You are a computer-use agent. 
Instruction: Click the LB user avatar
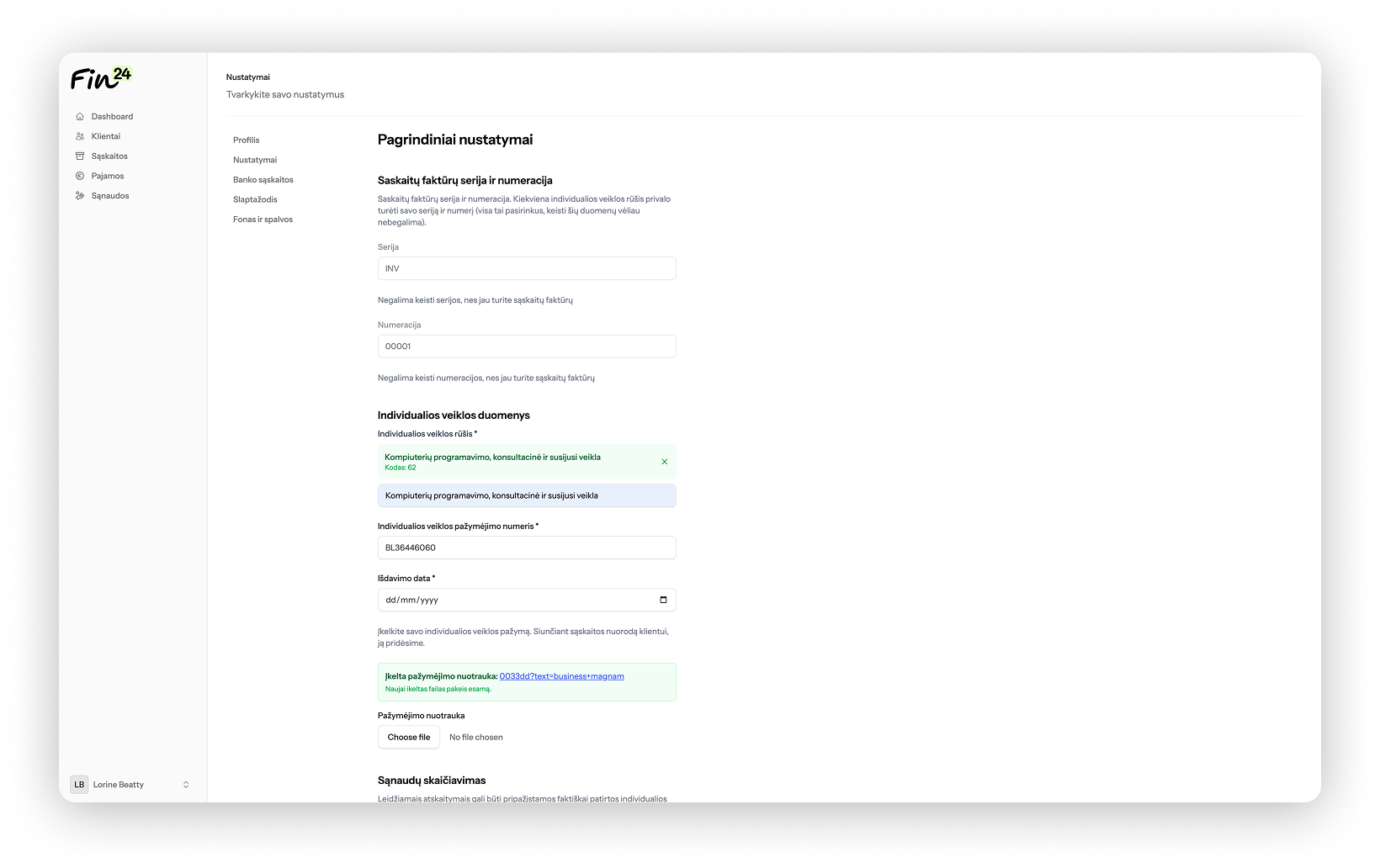(79, 785)
